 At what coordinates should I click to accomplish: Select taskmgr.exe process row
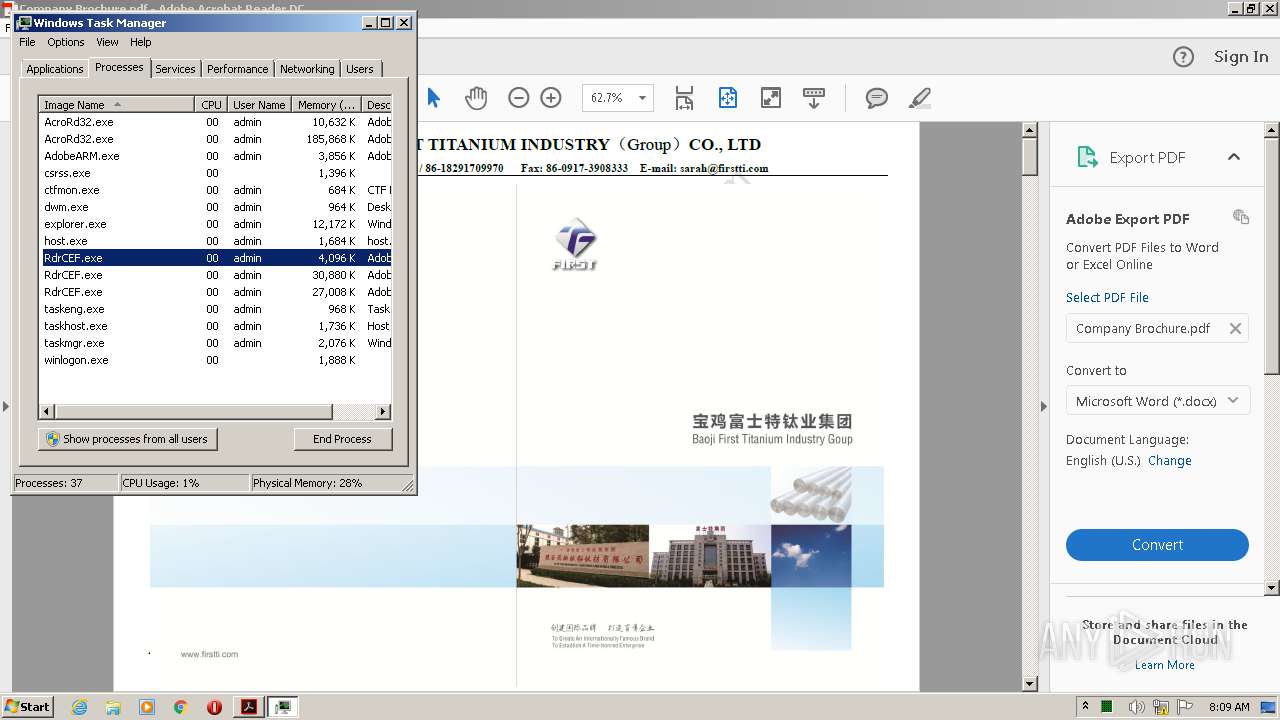[215, 343]
